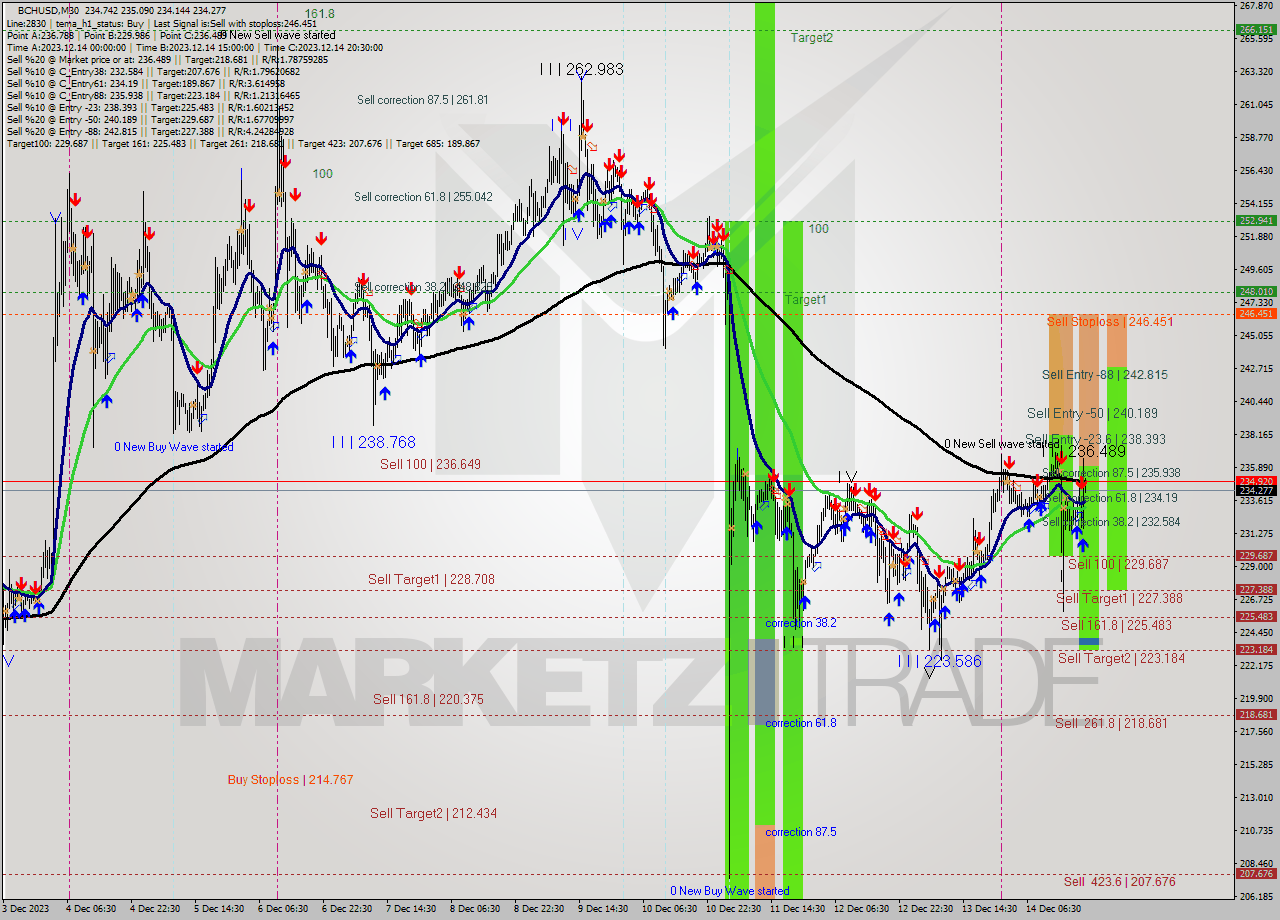Select the 'Sell Entry -50 | 240.189' label
This screenshot has width=1280, height=920.
[1092, 413]
